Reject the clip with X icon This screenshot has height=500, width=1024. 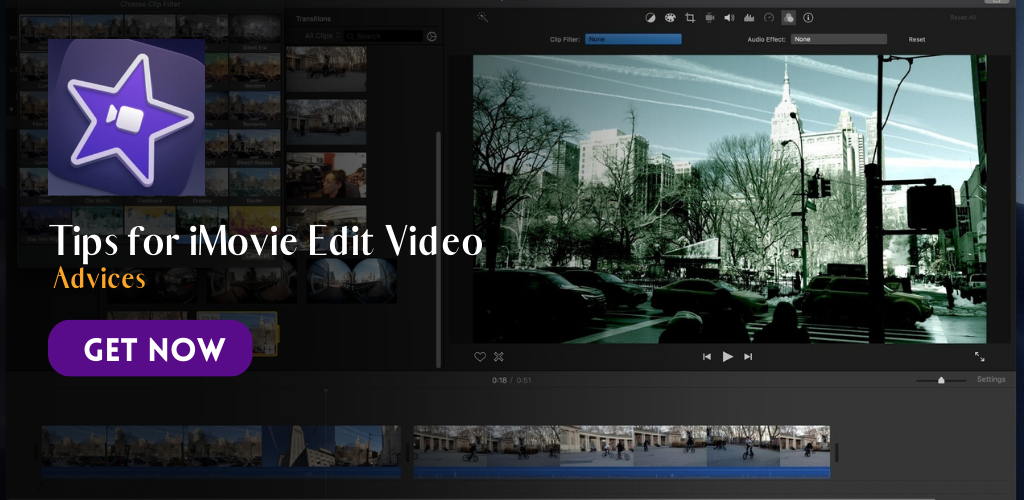pos(499,356)
